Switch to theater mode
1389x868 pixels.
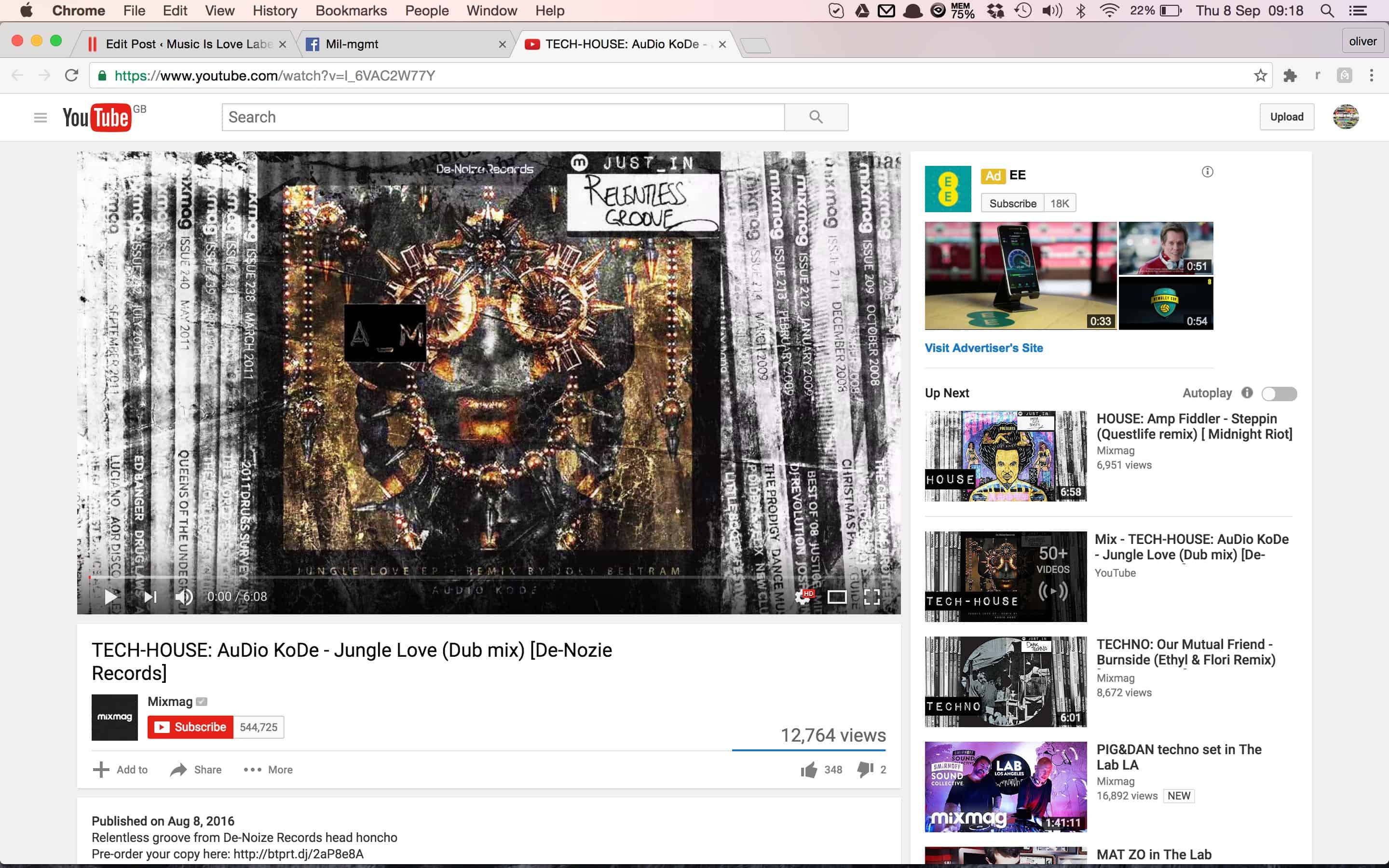point(837,597)
